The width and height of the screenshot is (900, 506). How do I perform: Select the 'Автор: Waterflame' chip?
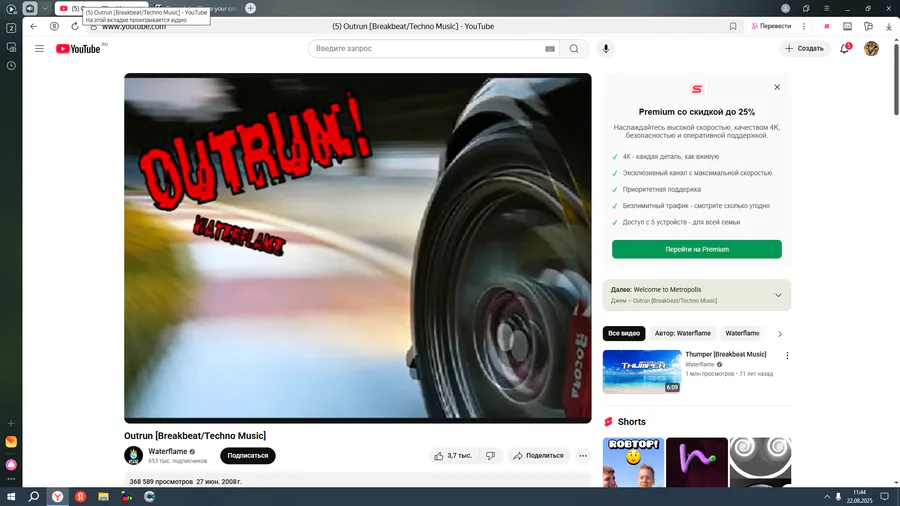(682, 333)
